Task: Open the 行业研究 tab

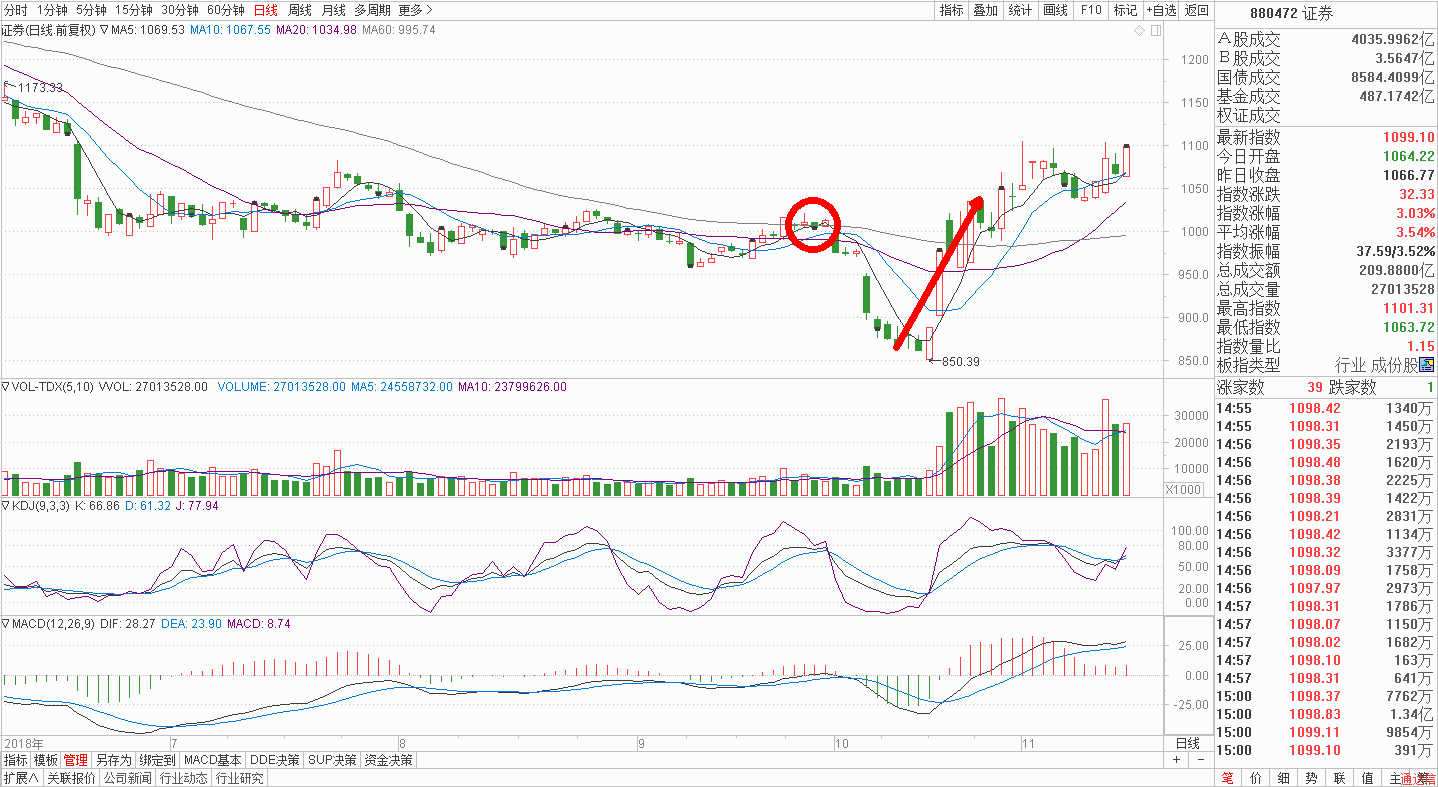Action: click(240, 778)
